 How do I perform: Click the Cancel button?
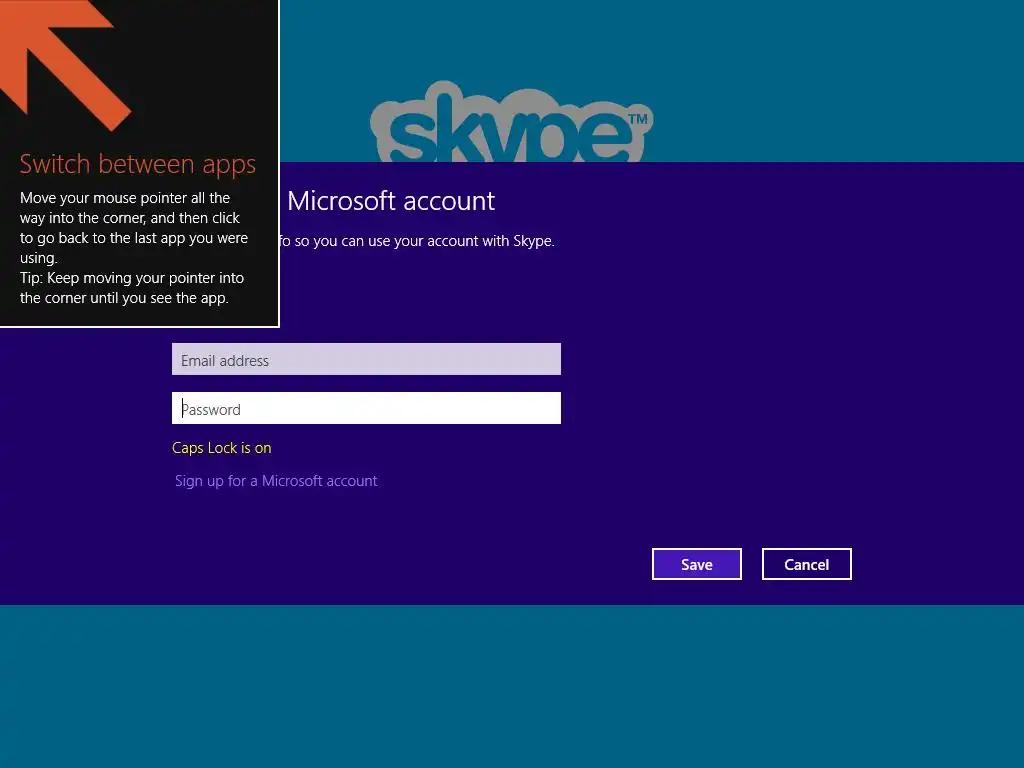(807, 564)
